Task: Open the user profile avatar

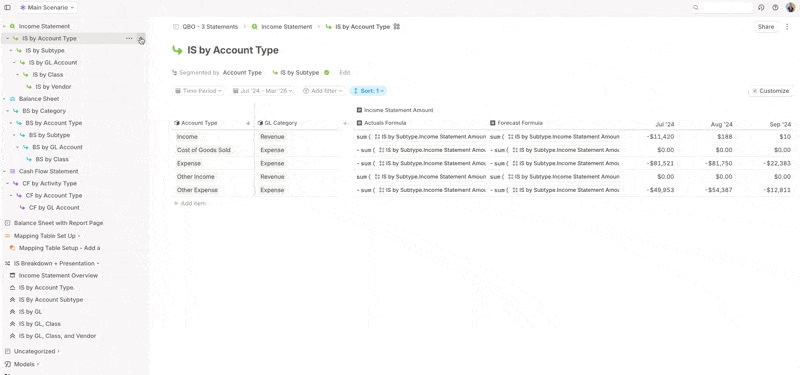Action: [790, 7]
